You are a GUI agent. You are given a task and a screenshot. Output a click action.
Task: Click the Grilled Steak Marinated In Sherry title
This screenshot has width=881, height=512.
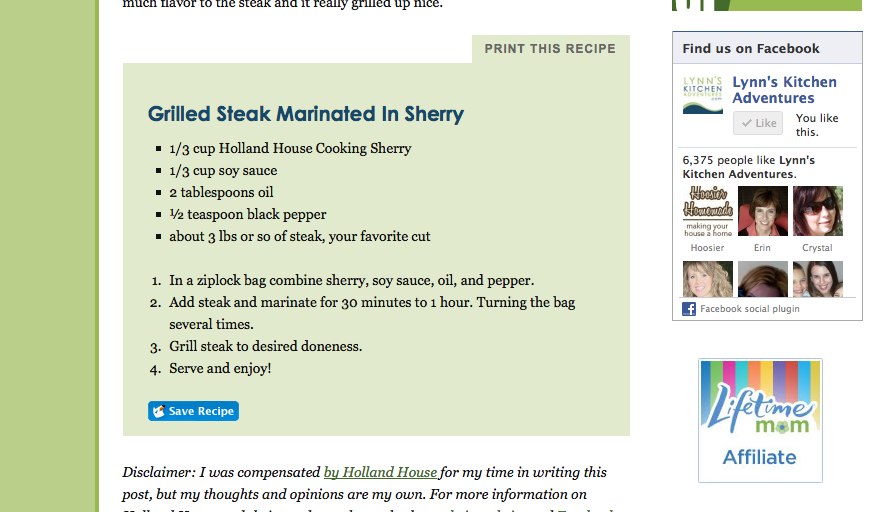306,114
